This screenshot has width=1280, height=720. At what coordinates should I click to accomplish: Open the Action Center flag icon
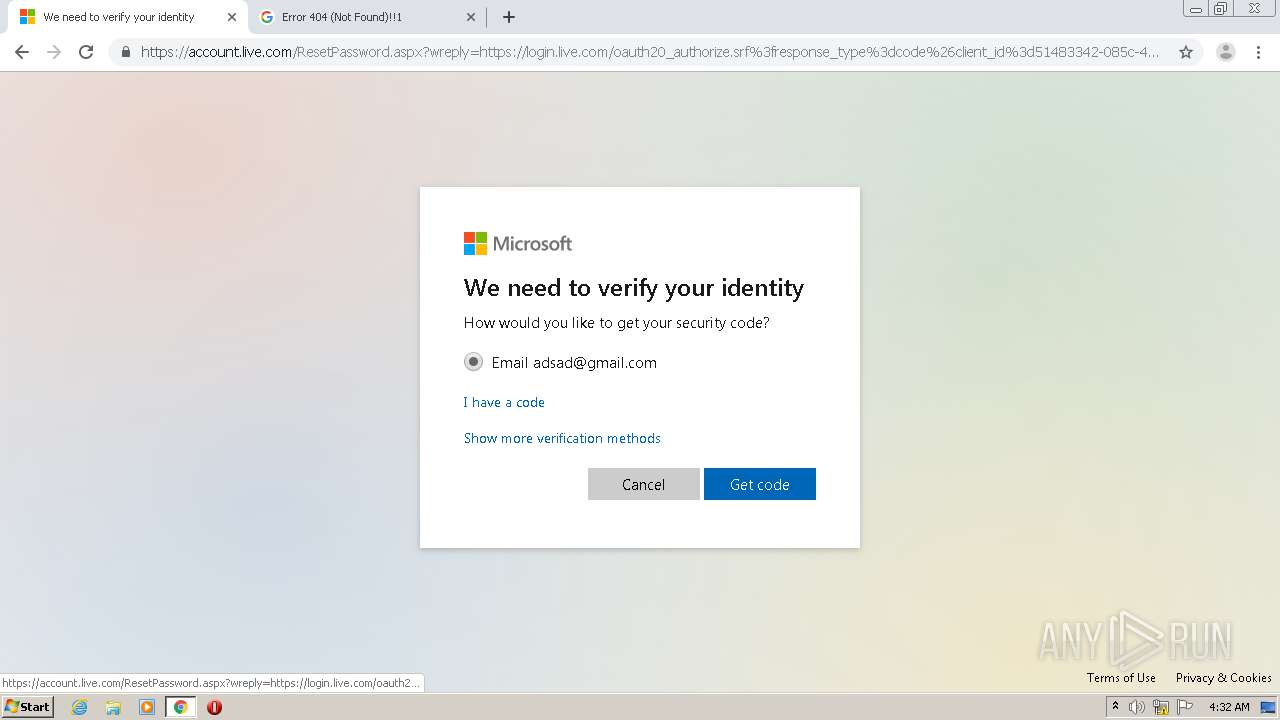coord(1185,707)
